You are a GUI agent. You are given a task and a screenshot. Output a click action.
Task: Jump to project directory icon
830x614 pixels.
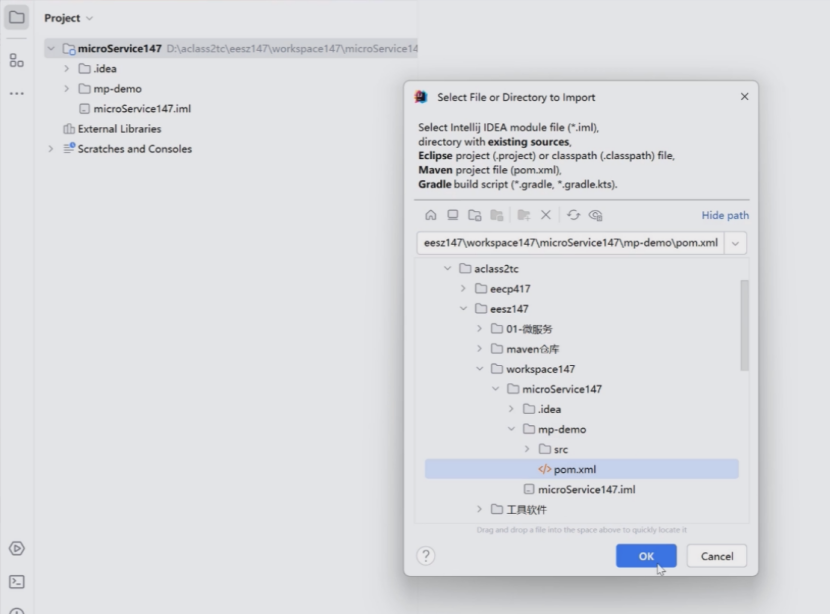pos(475,215)
